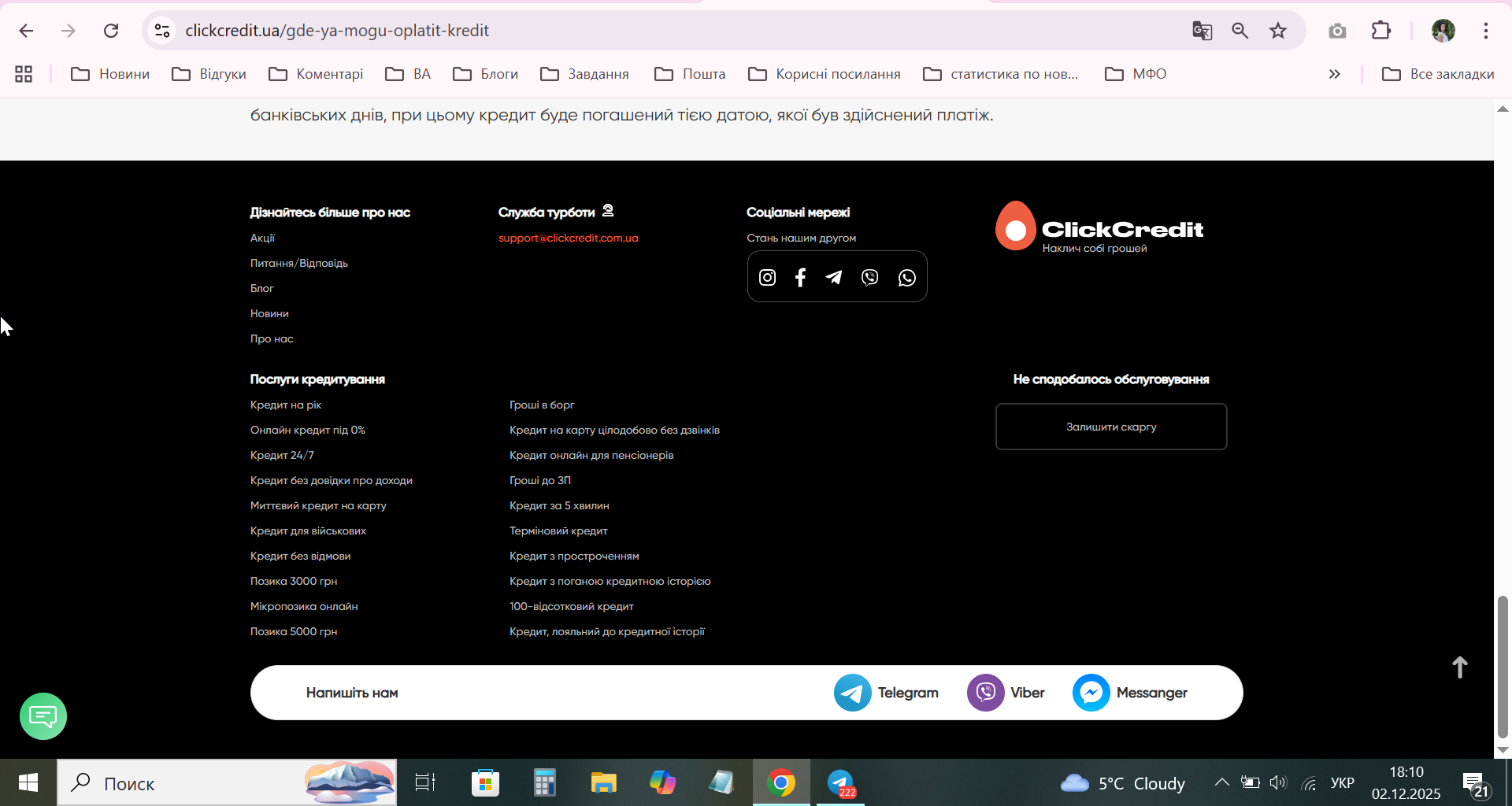Open the volume speaker tray icon

1277,782
